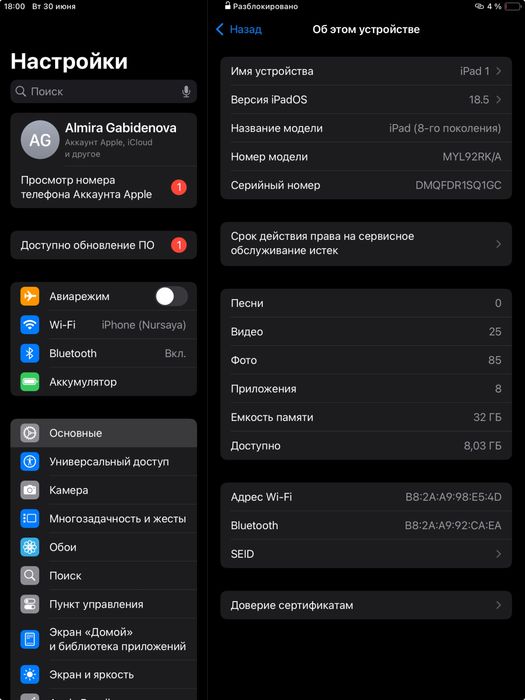Tap the Основные gear icon
Image resolution: width=525 pixels, height=700 pixels.
click(30, 433)
